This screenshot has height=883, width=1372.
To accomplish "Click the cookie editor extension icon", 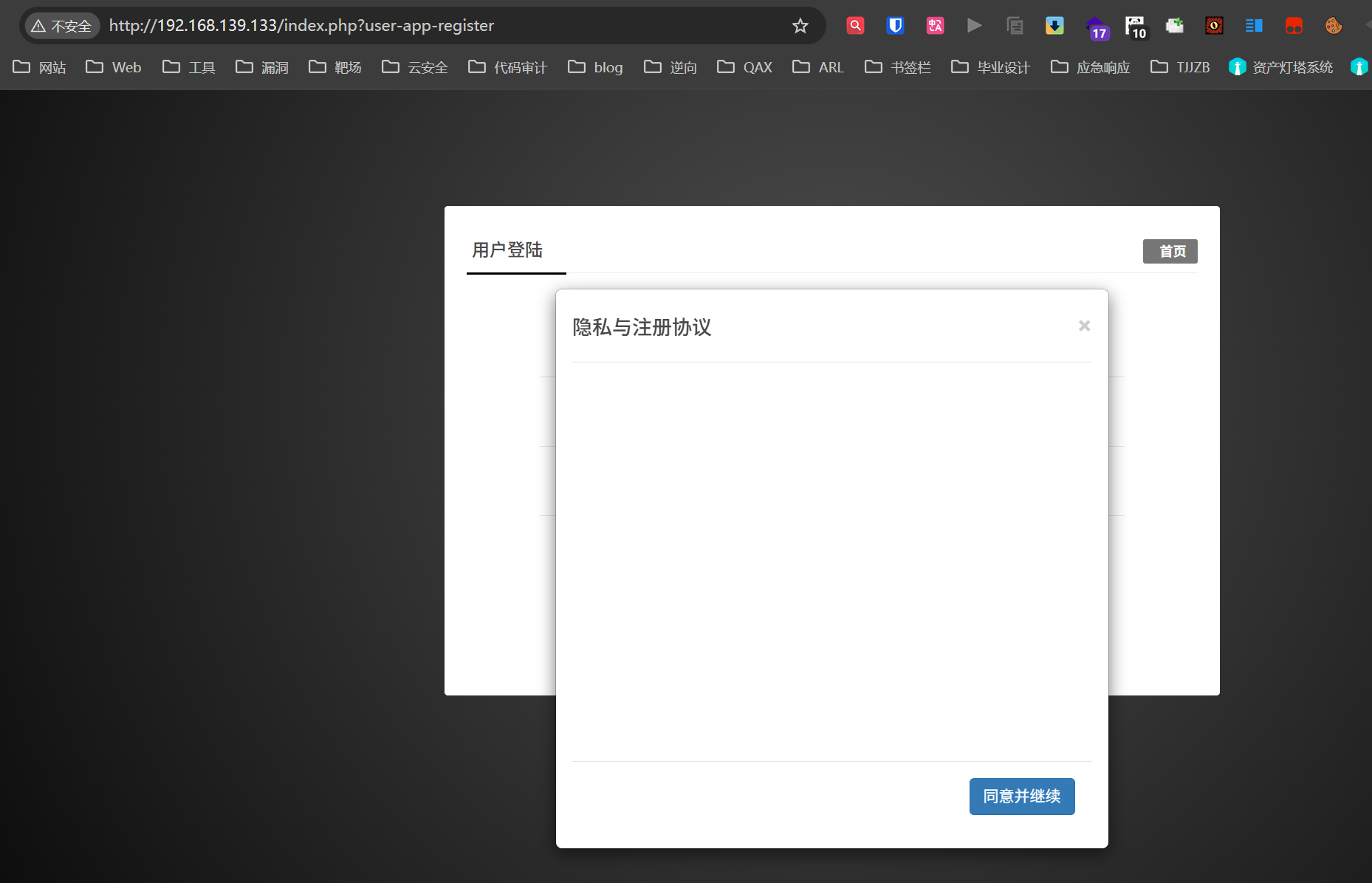I will pos(1333,26).
